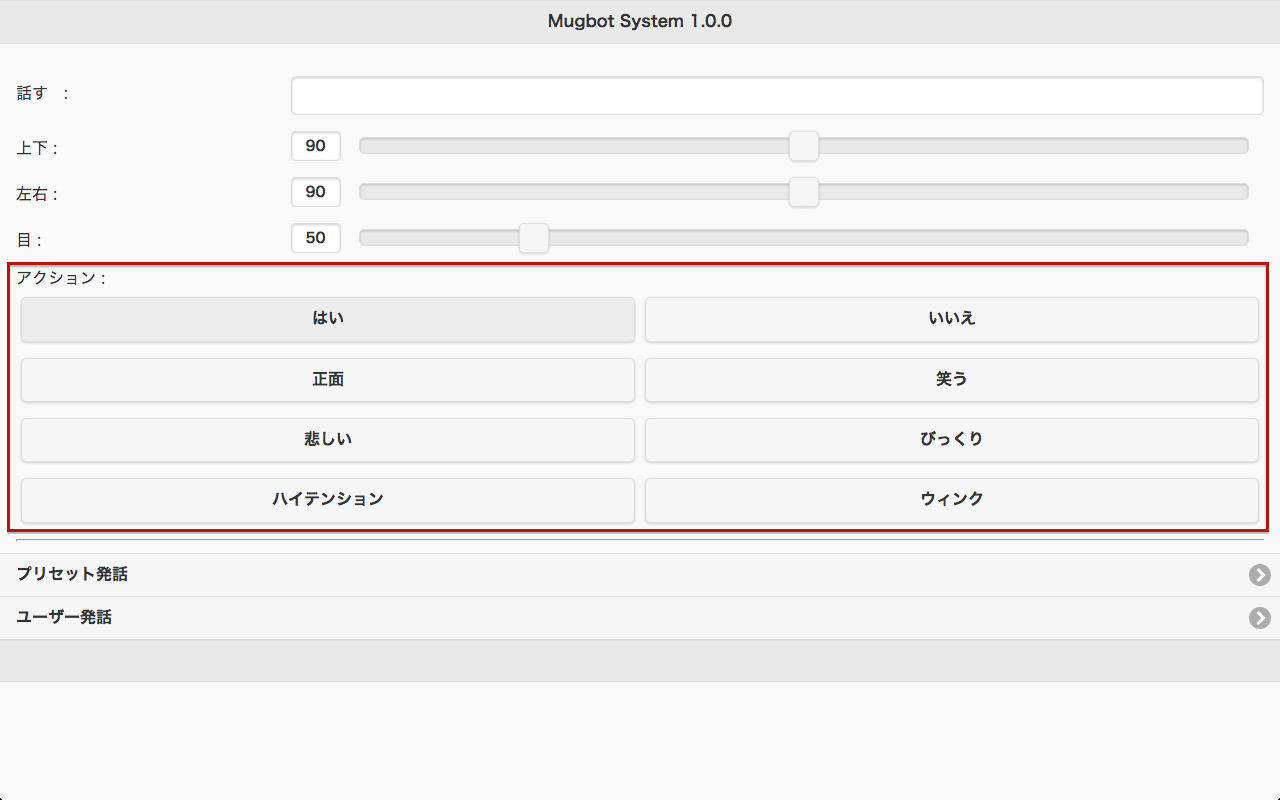Click the びっくり action button
This screenshot has height=800, width=1280.
click(951, 440)
